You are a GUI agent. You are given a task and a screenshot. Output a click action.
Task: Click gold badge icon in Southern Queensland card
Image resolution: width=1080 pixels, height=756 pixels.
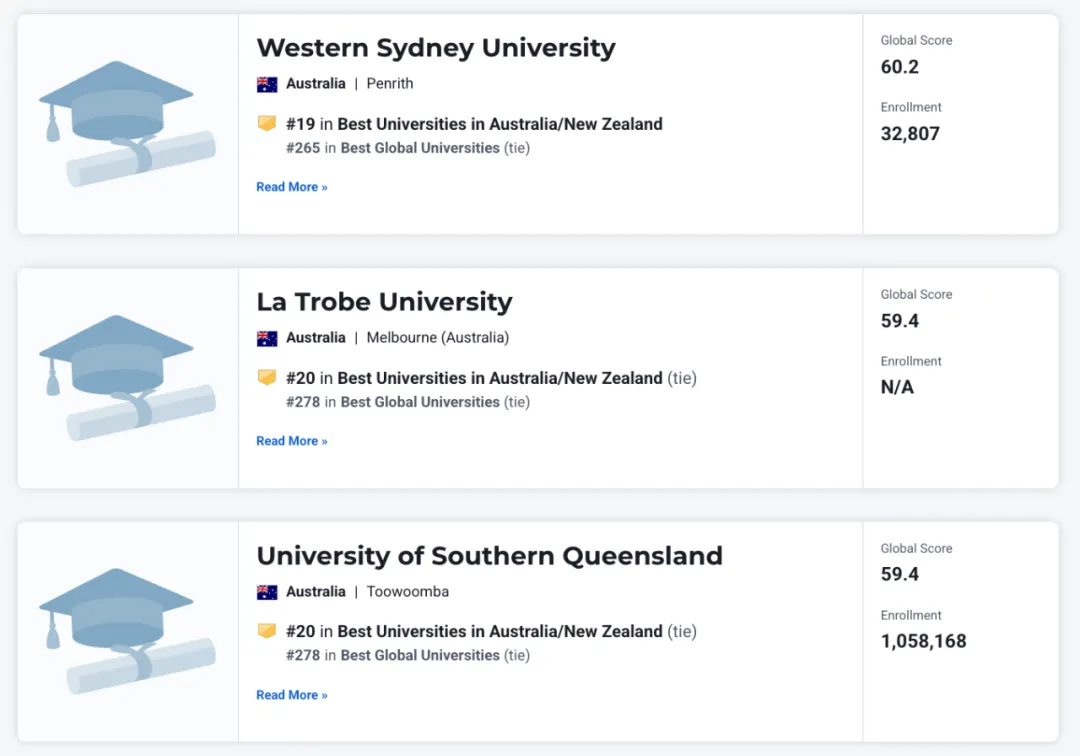(x=267, y=631)
